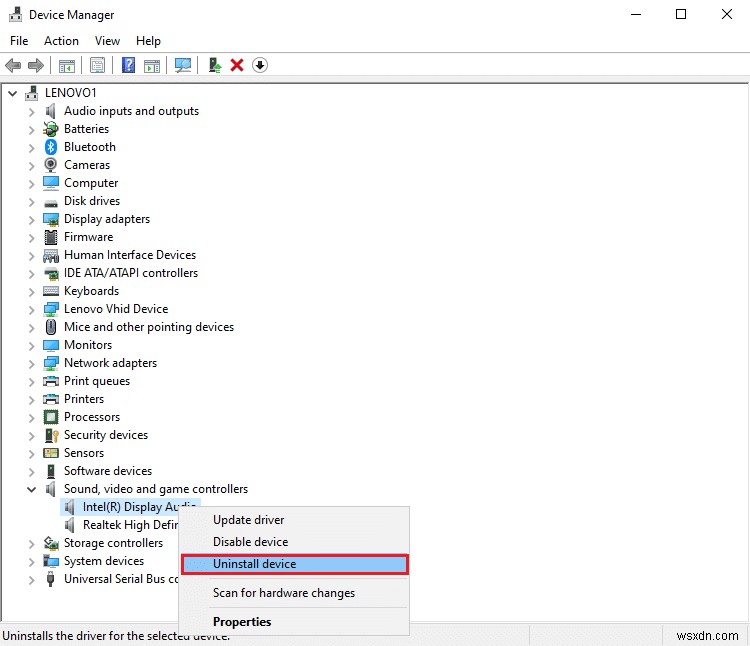Expand the Software devices category
This screenshot has width=750, height=646.
pyautogui.click(x=32, y=472)
